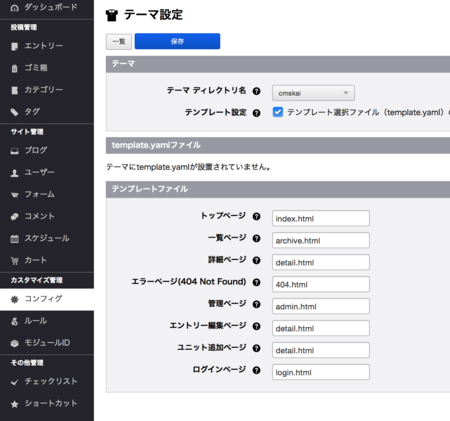Open the ダッシュボード dashboard icon
This screenshot has width=450, height=421.
point(14,7)
